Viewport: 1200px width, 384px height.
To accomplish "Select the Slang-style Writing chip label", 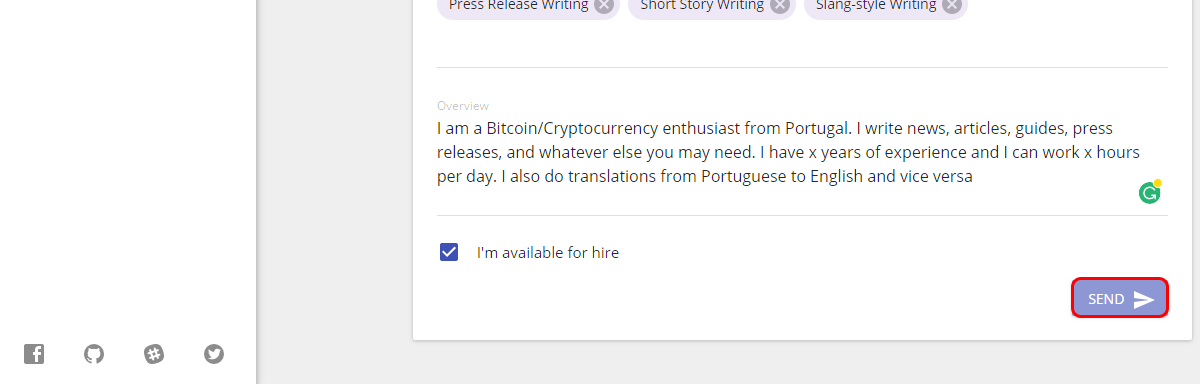I will click(876, 5).
